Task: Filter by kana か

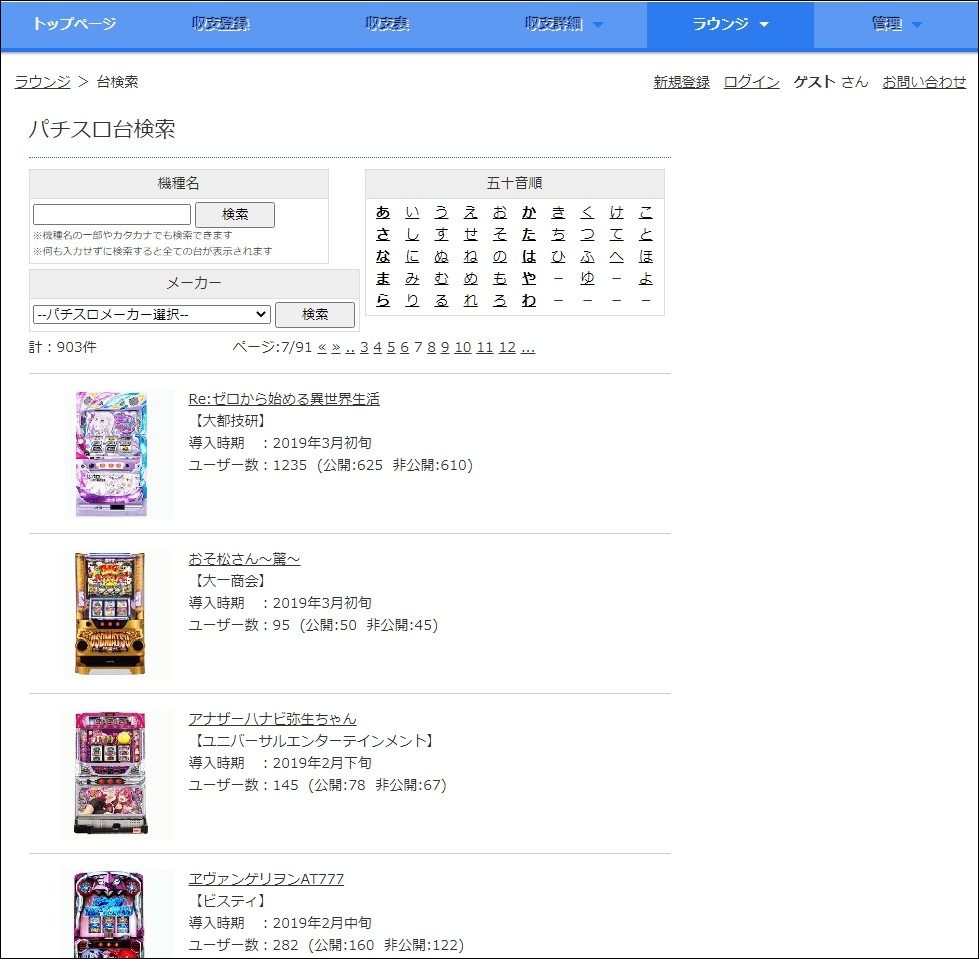Action: click(x=529, y=212)
